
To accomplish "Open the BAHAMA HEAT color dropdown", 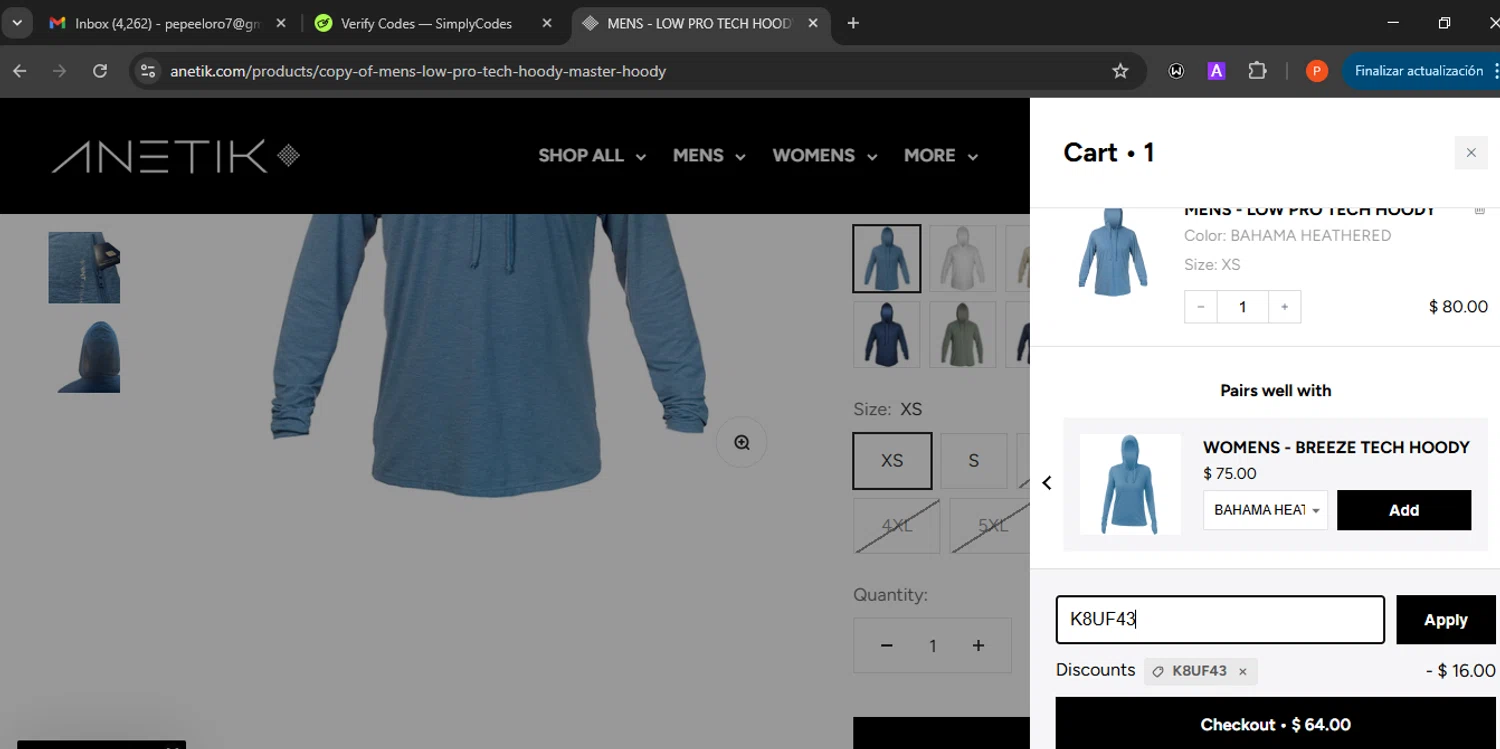I will [1266, 510].
